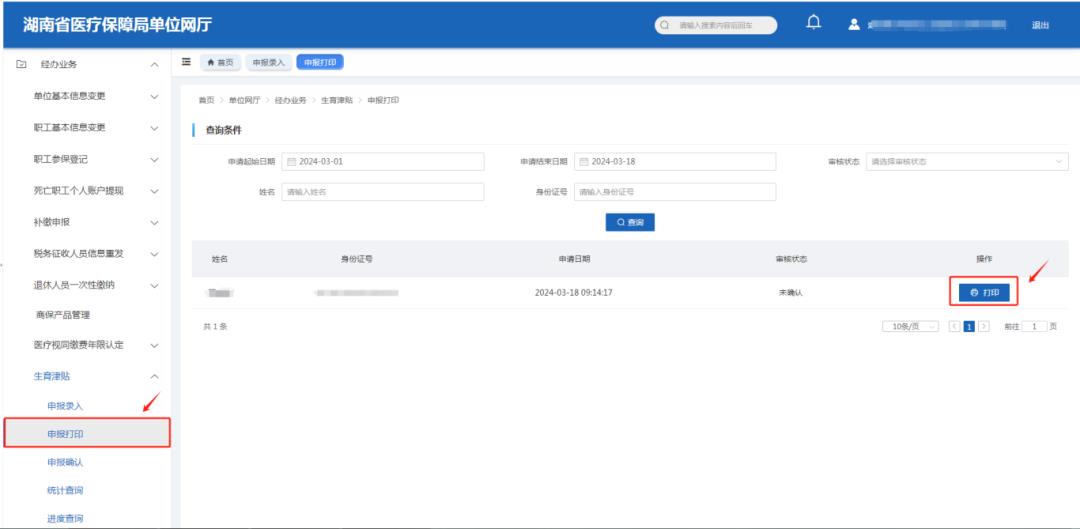
Task: Go to previous page arrow in pagination
Action: pos(954,327)
